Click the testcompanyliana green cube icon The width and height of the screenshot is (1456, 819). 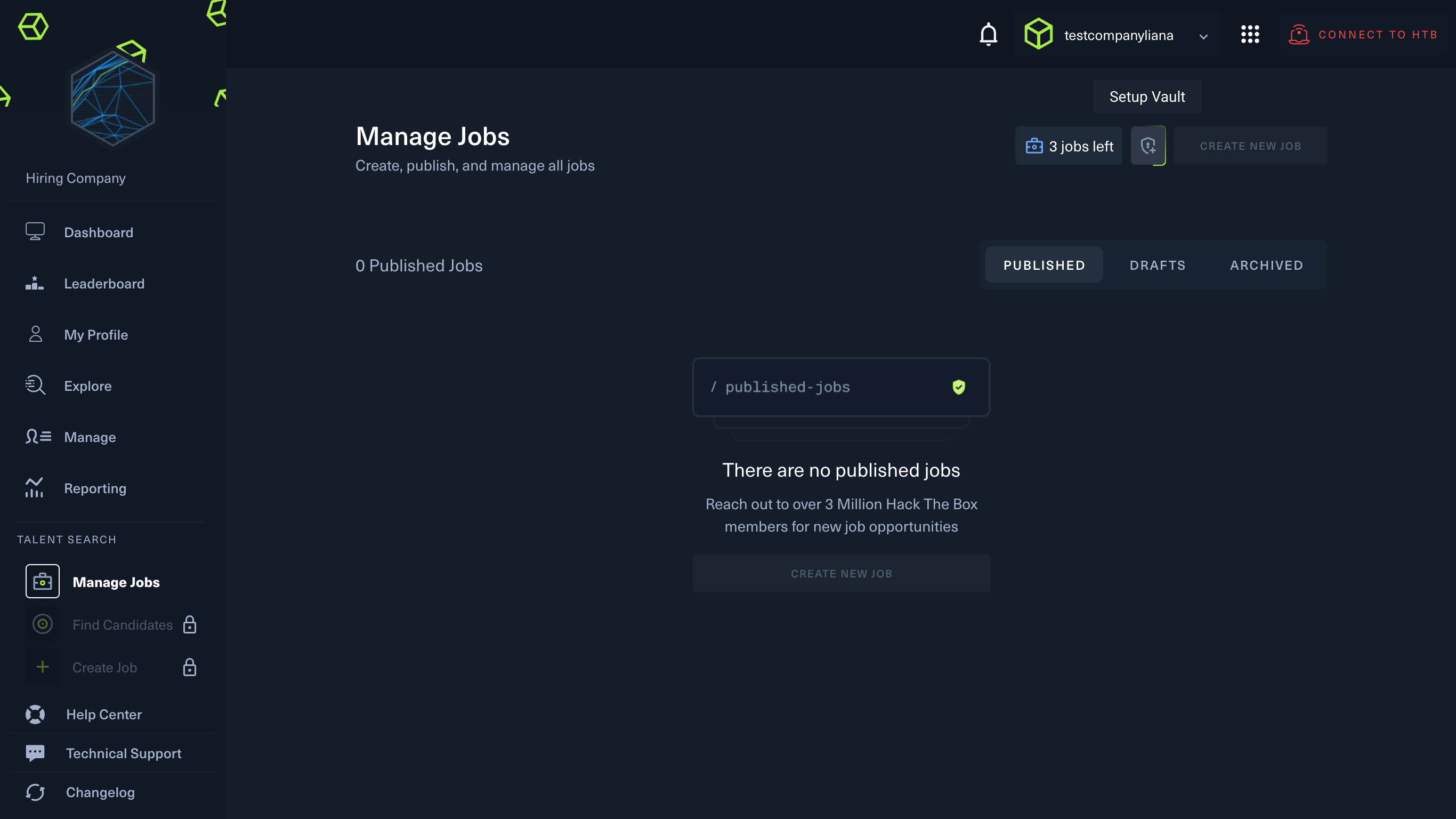[1038, 34]
